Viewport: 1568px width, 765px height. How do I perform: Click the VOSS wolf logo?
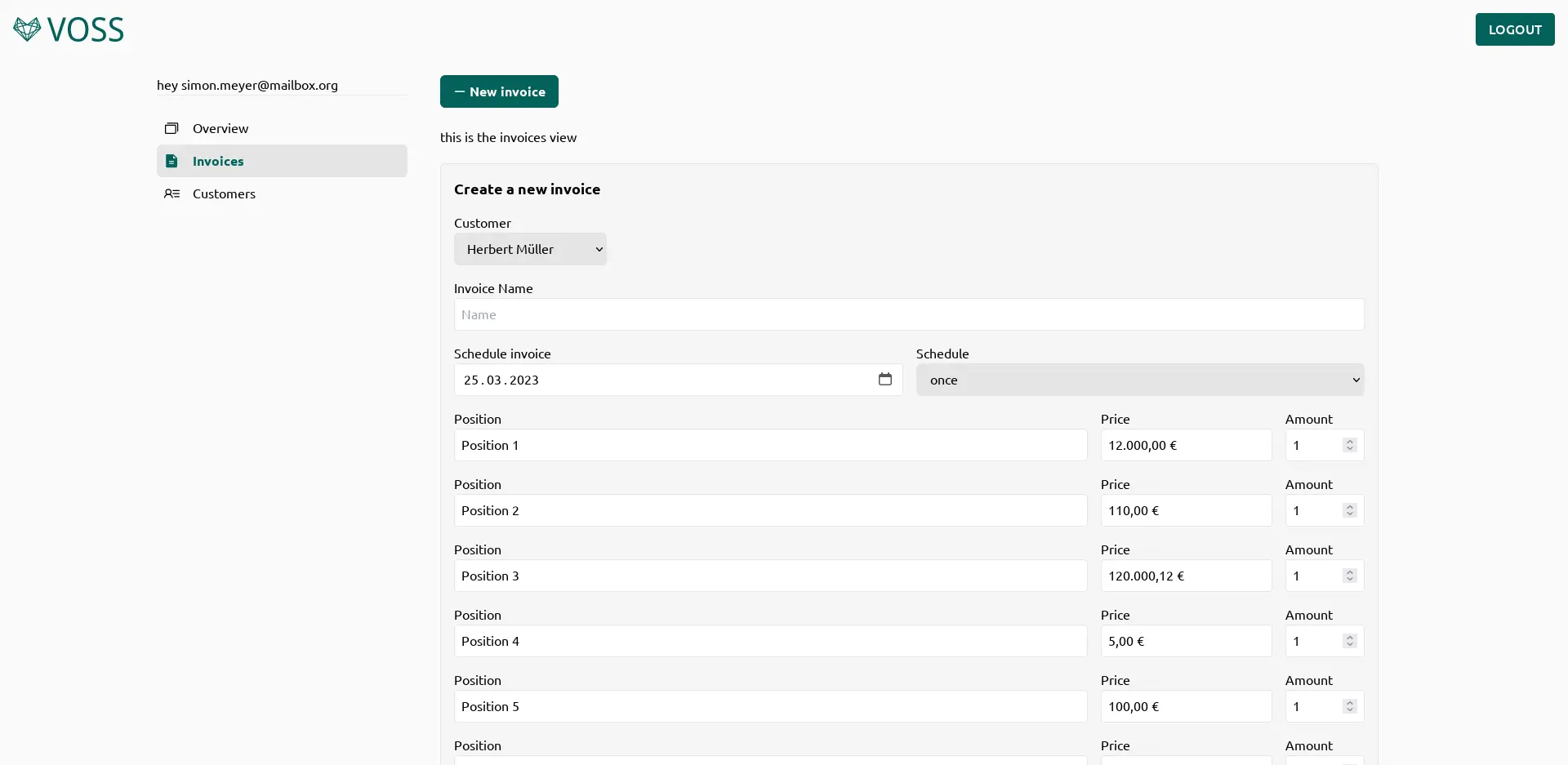(x=27, y=28)
